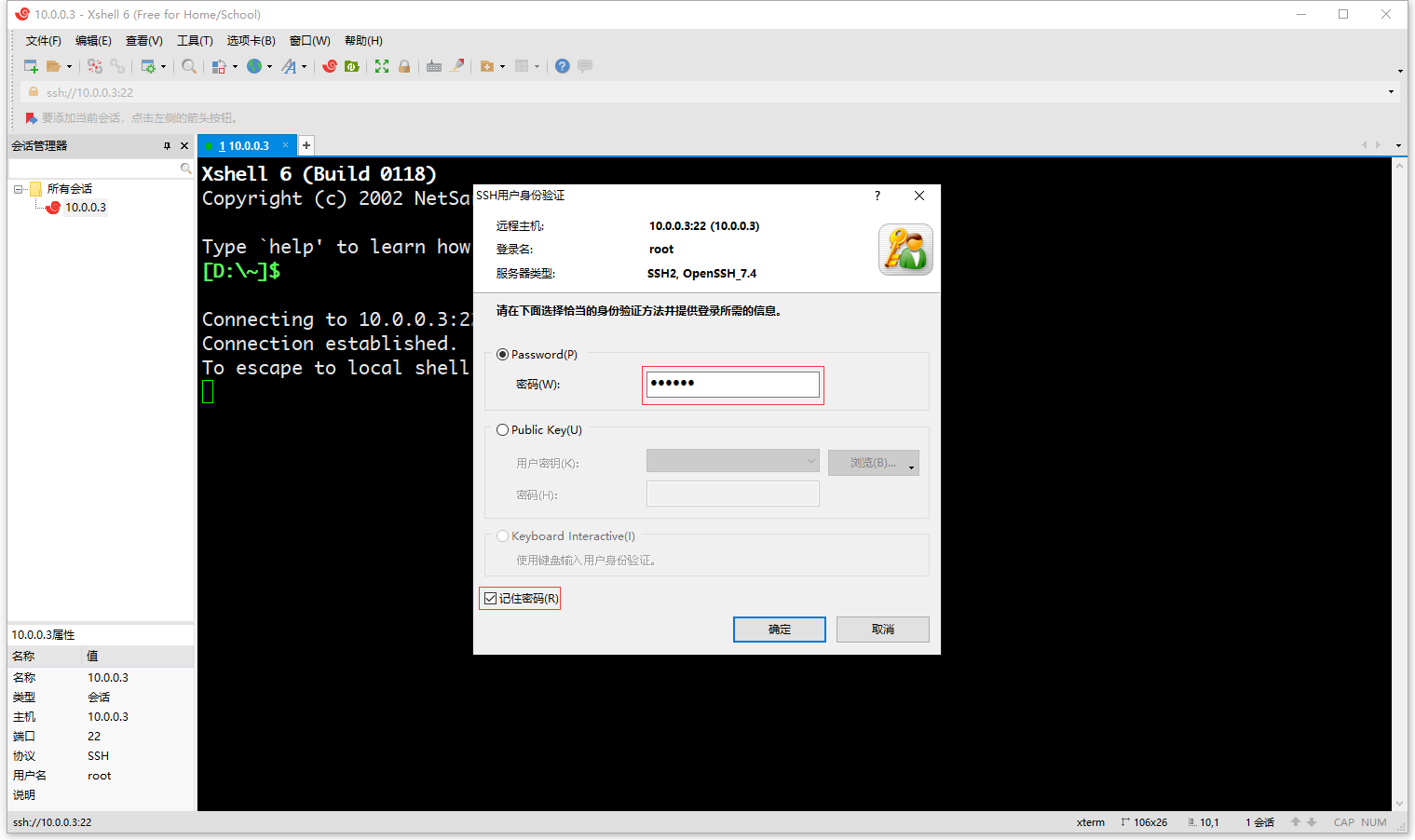Open the 文件(F) menu
Viewport: 1415px width, 840px height.
click(x=43, y=41)
